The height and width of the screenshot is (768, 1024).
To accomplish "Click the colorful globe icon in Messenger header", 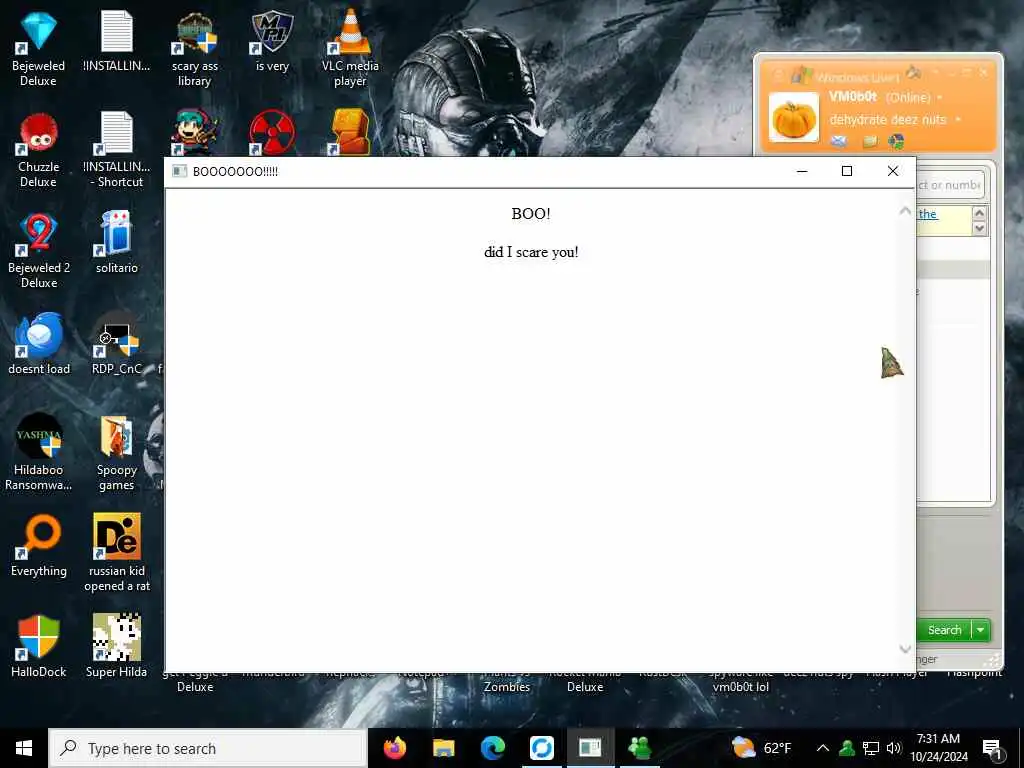I will coord(896,141).
